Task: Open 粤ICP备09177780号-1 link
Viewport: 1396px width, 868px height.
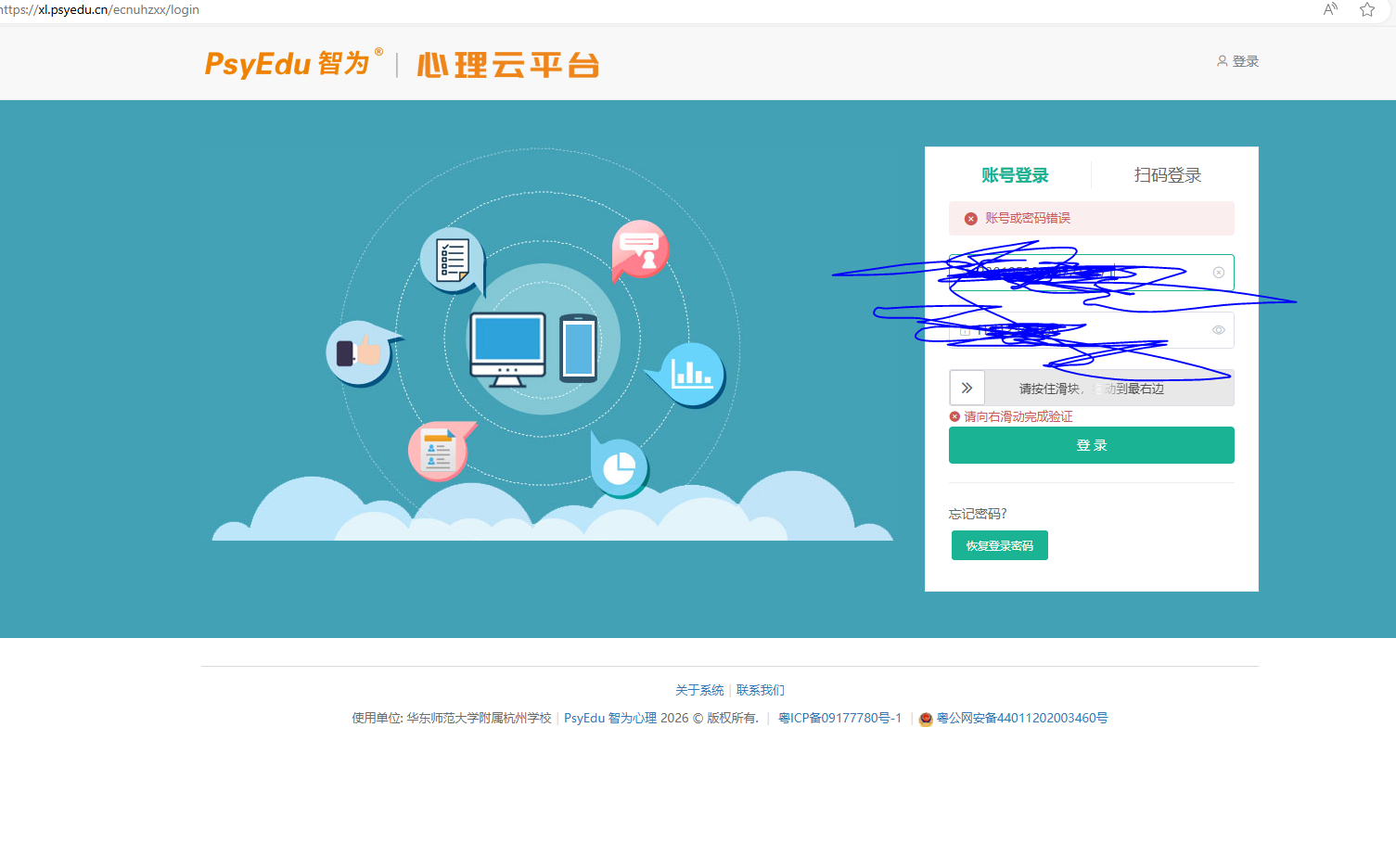Action: [x=839, y=718]
